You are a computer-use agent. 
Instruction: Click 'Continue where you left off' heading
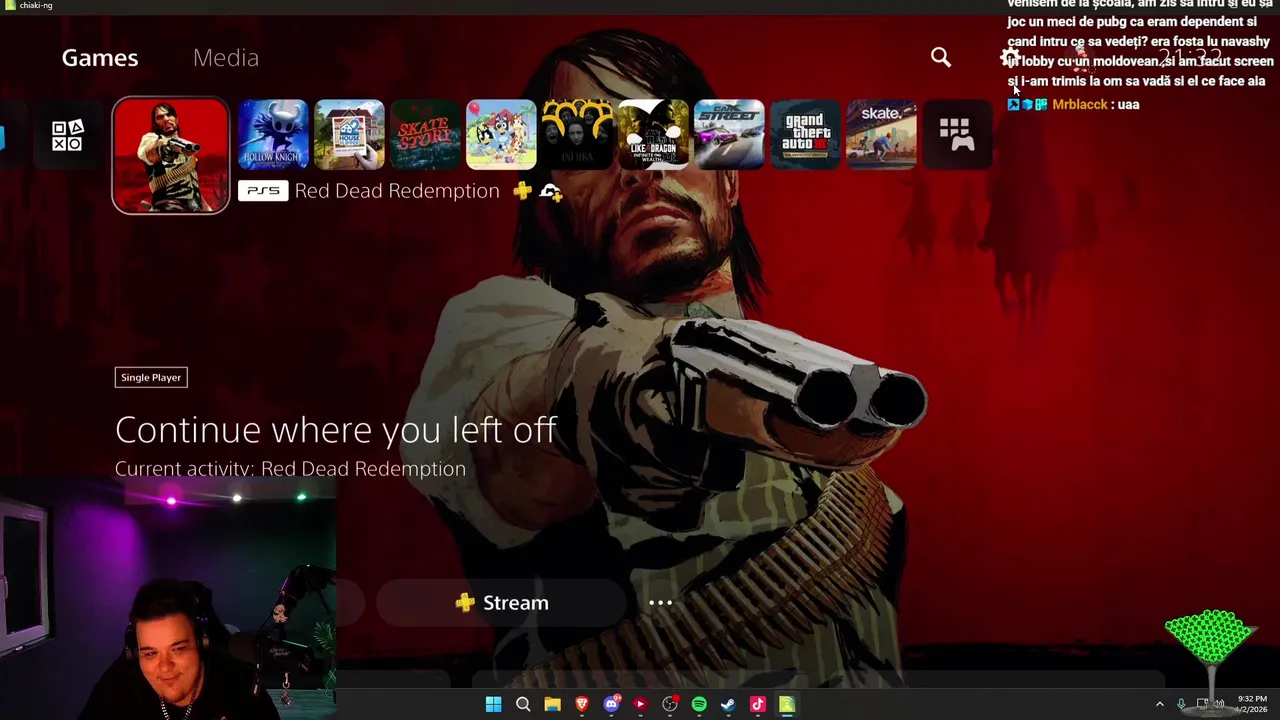tap(336, 430)
